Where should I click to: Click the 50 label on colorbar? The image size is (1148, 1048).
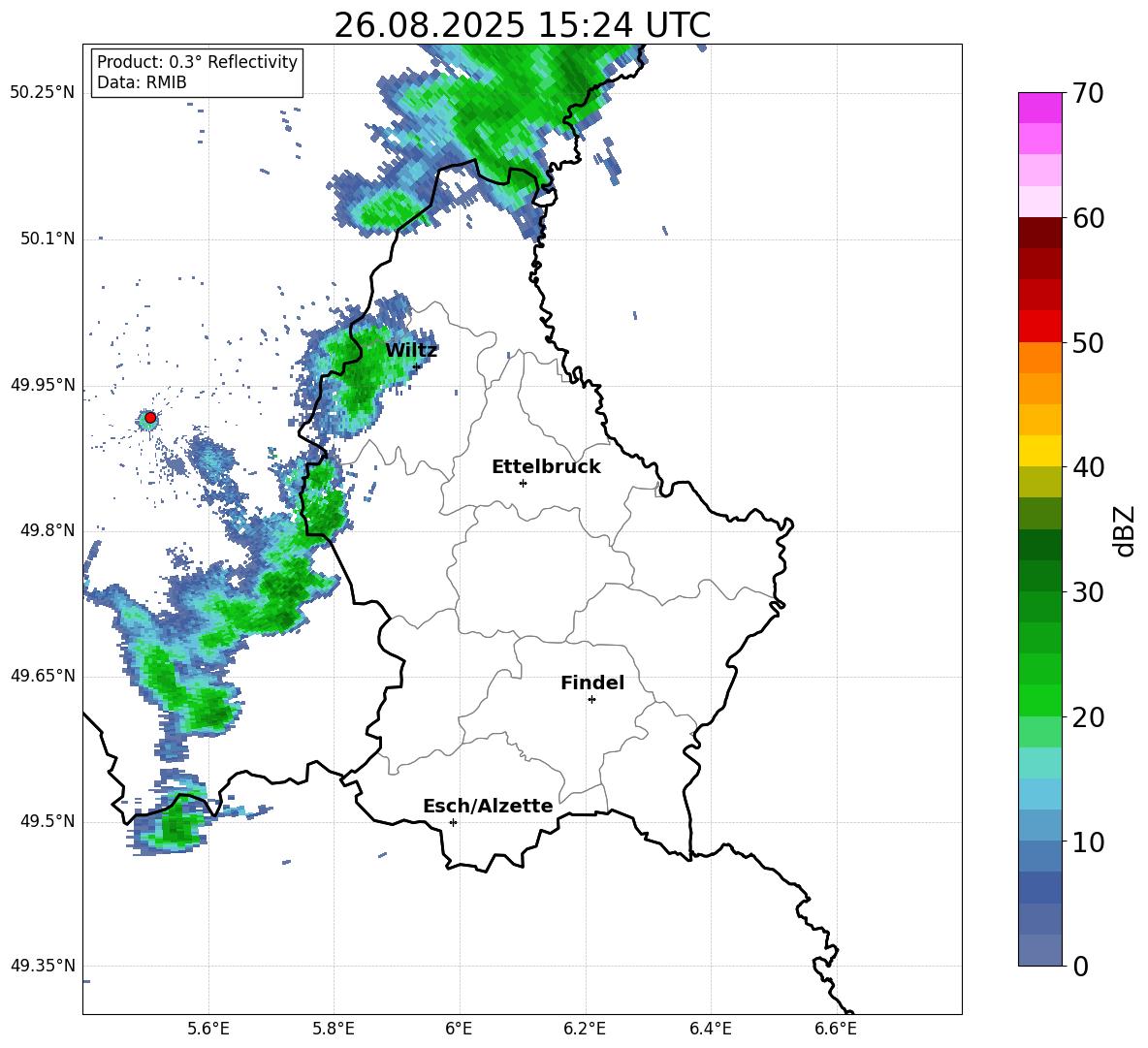(1088, 342)
